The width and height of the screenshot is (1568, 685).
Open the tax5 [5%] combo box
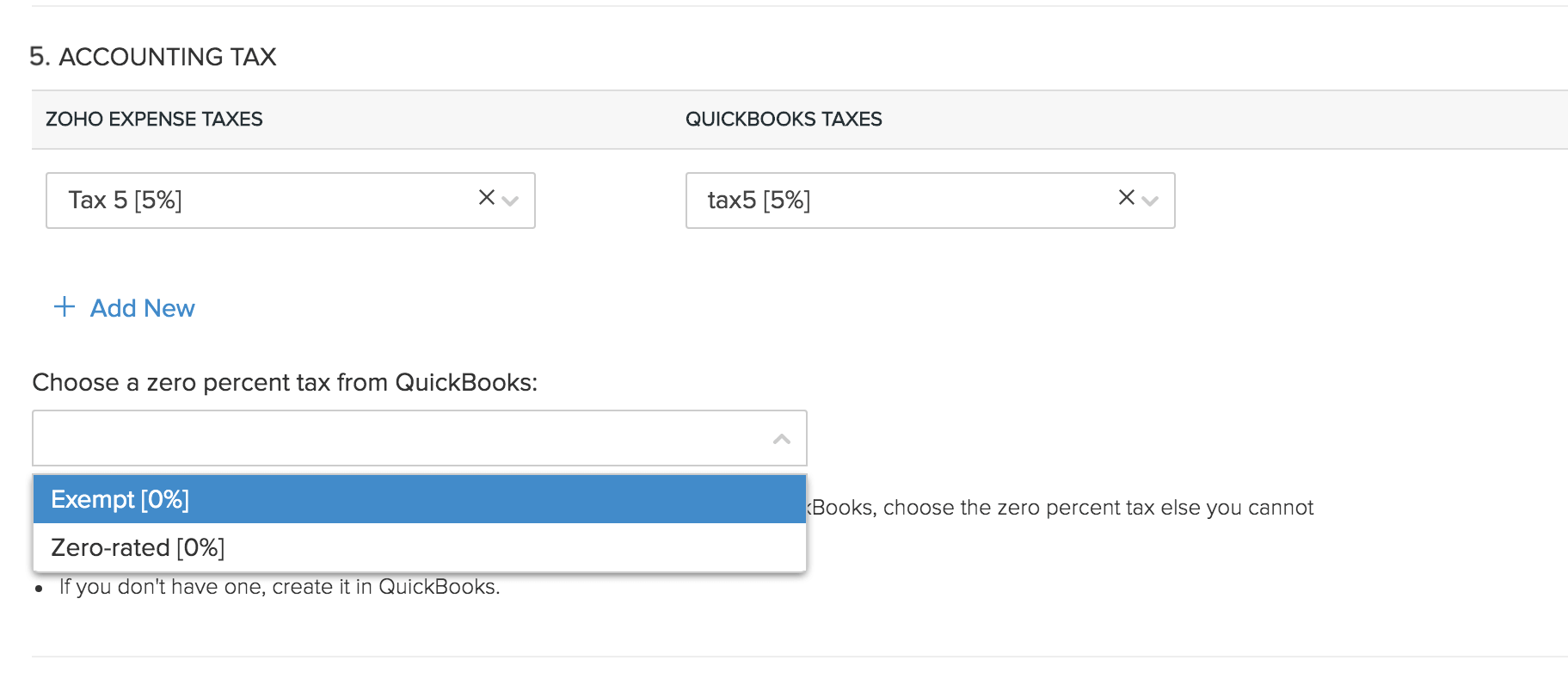coord(895,201)
